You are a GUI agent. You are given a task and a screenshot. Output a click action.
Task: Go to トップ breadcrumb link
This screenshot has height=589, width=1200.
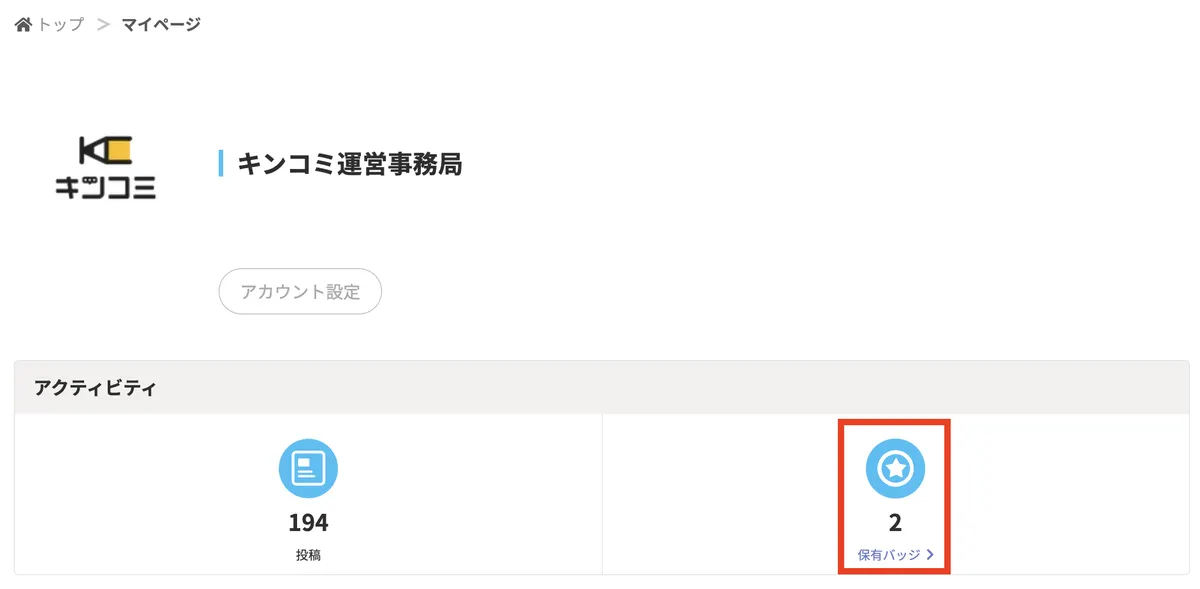[x=61, y=24]
